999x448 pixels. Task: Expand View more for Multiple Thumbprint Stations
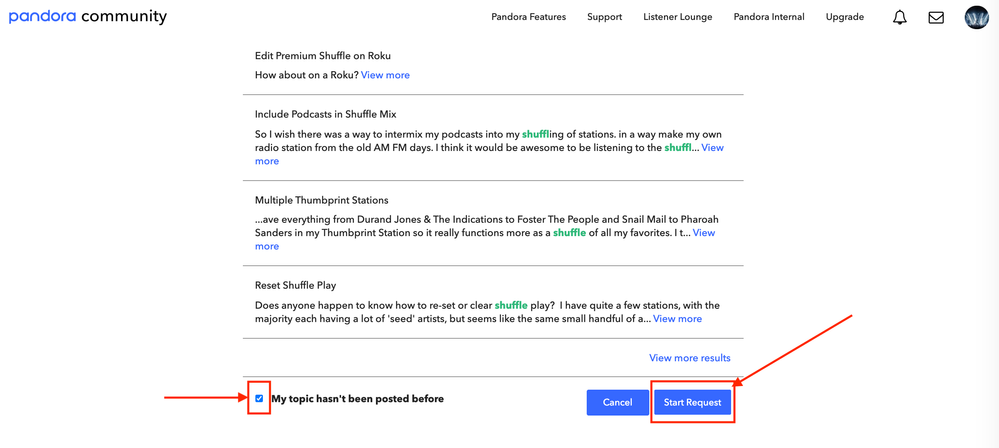[x=704, y=233]
